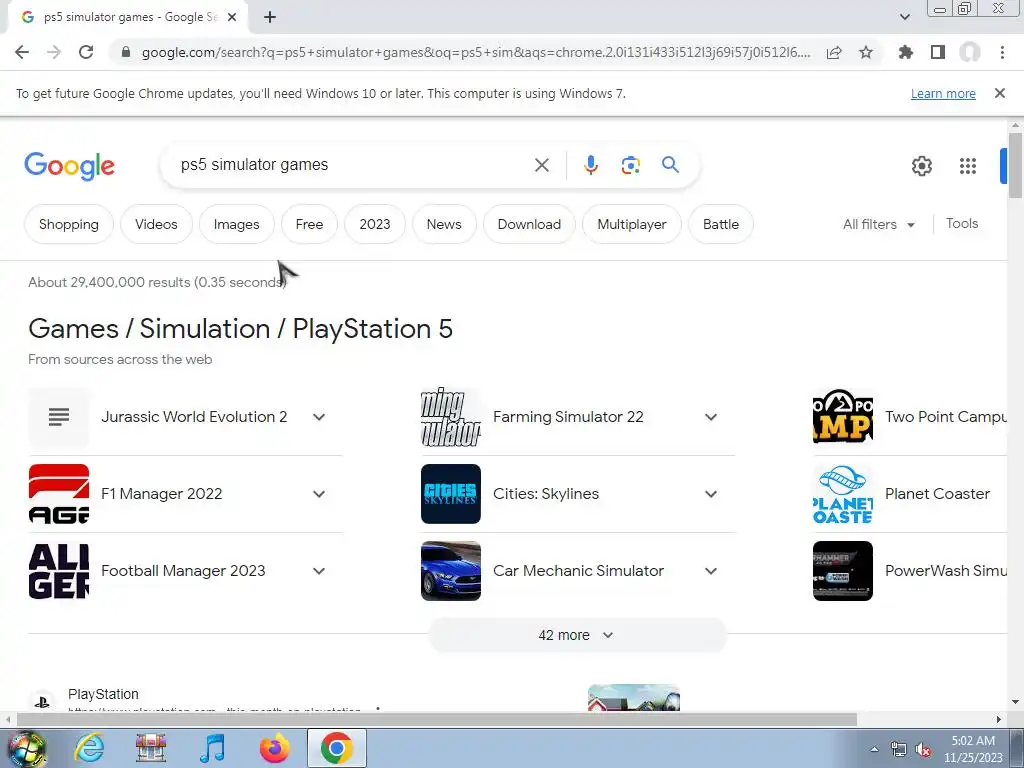Expand the Farming Simulator 22 entry
The width and height of the screenshot is (1024, 768).
711,417
